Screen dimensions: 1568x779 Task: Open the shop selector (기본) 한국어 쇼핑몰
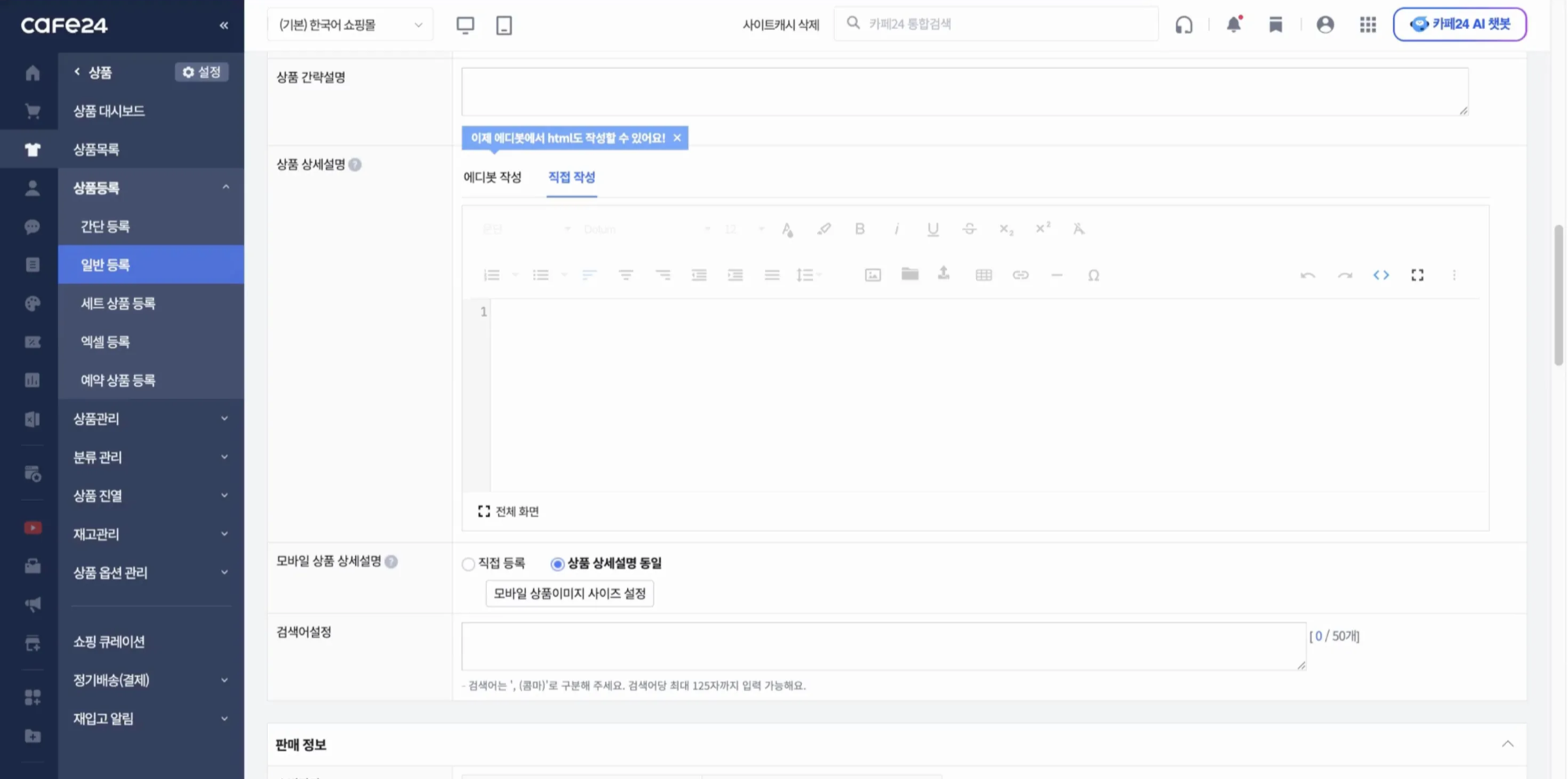point(350,24)
